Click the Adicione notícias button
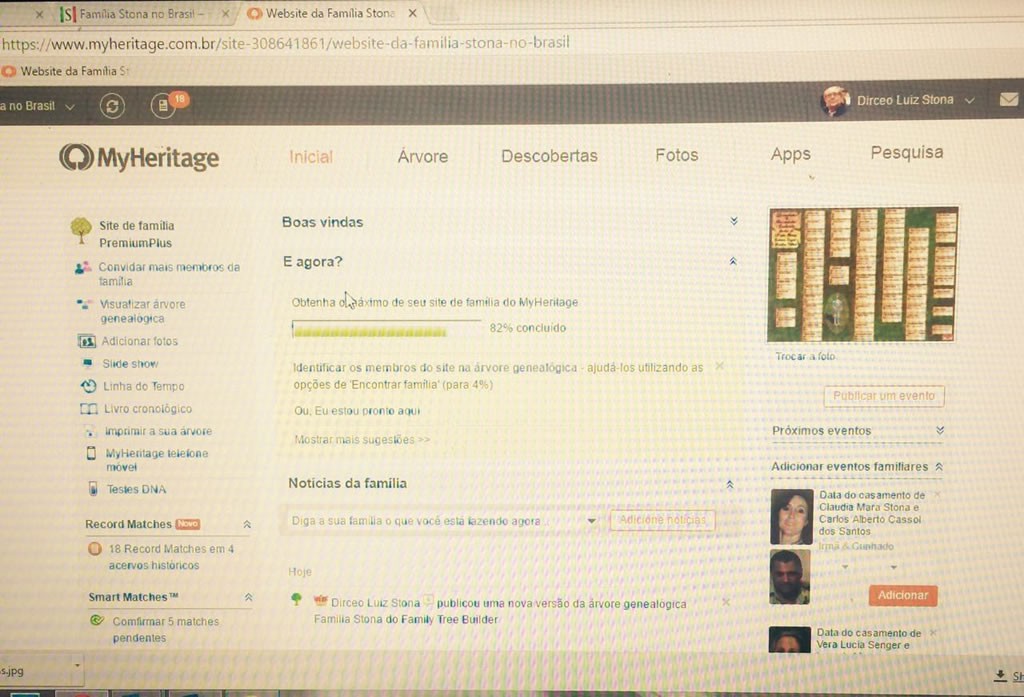This screenshot has width=1024, height=697. [x=662, y=520]
